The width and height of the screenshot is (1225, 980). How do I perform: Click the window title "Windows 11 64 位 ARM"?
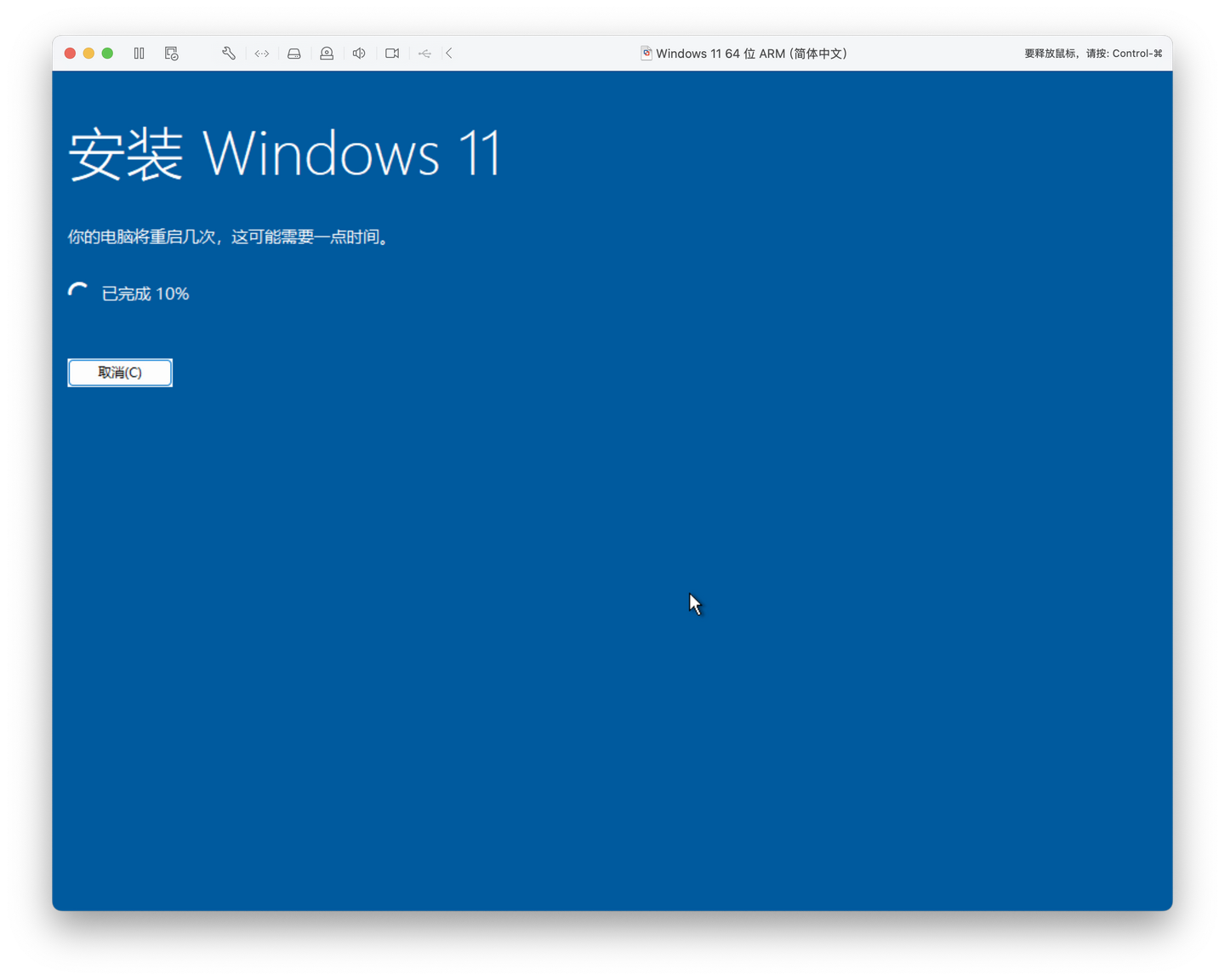(x=721, y=54)
